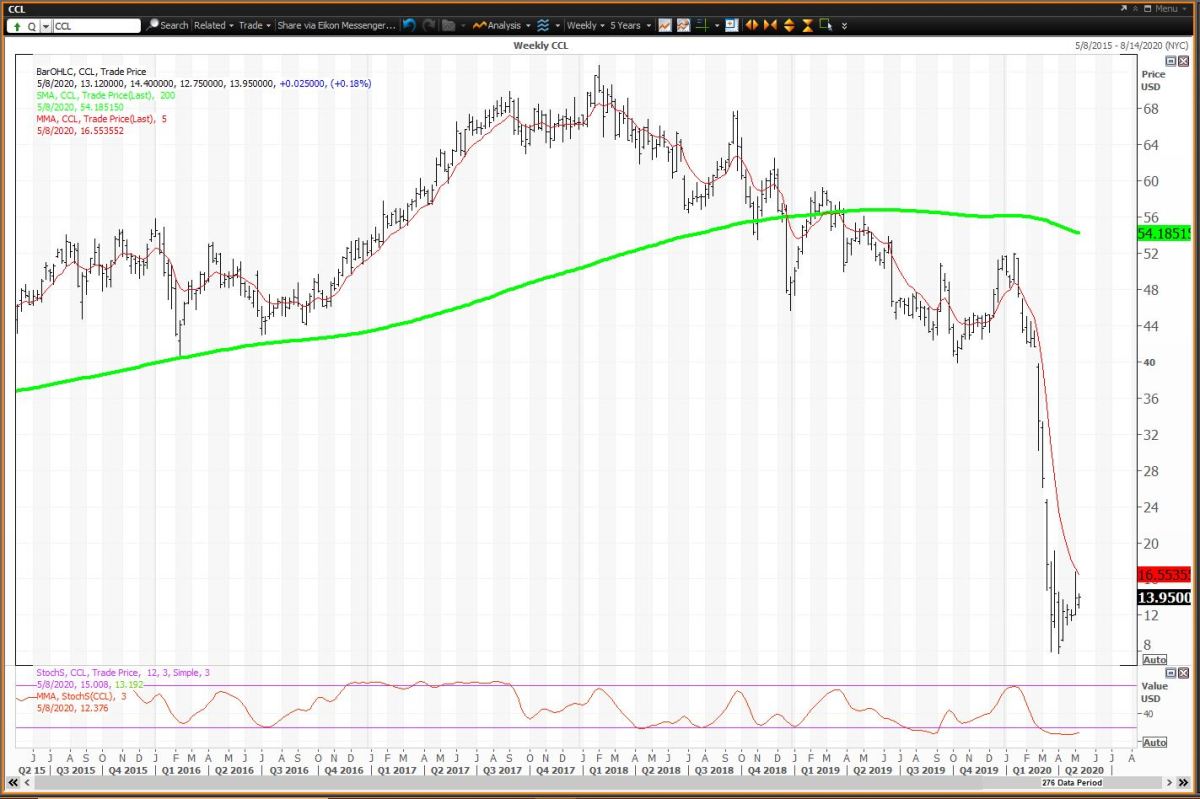The width and height of the screenshot is (1200, 799).
Task: Collapse the price pane with its minimize button
Action: point(1171,61)
